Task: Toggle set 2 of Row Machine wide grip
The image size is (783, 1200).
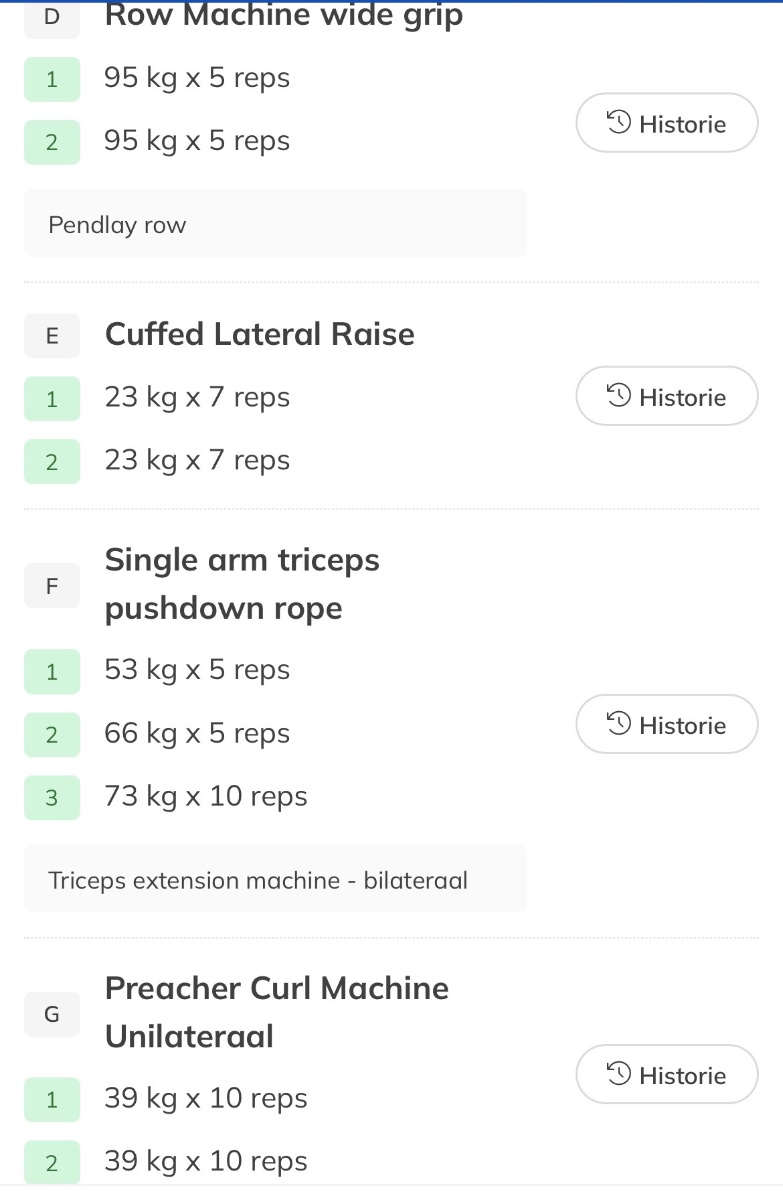Action: [x=52, y=142]
